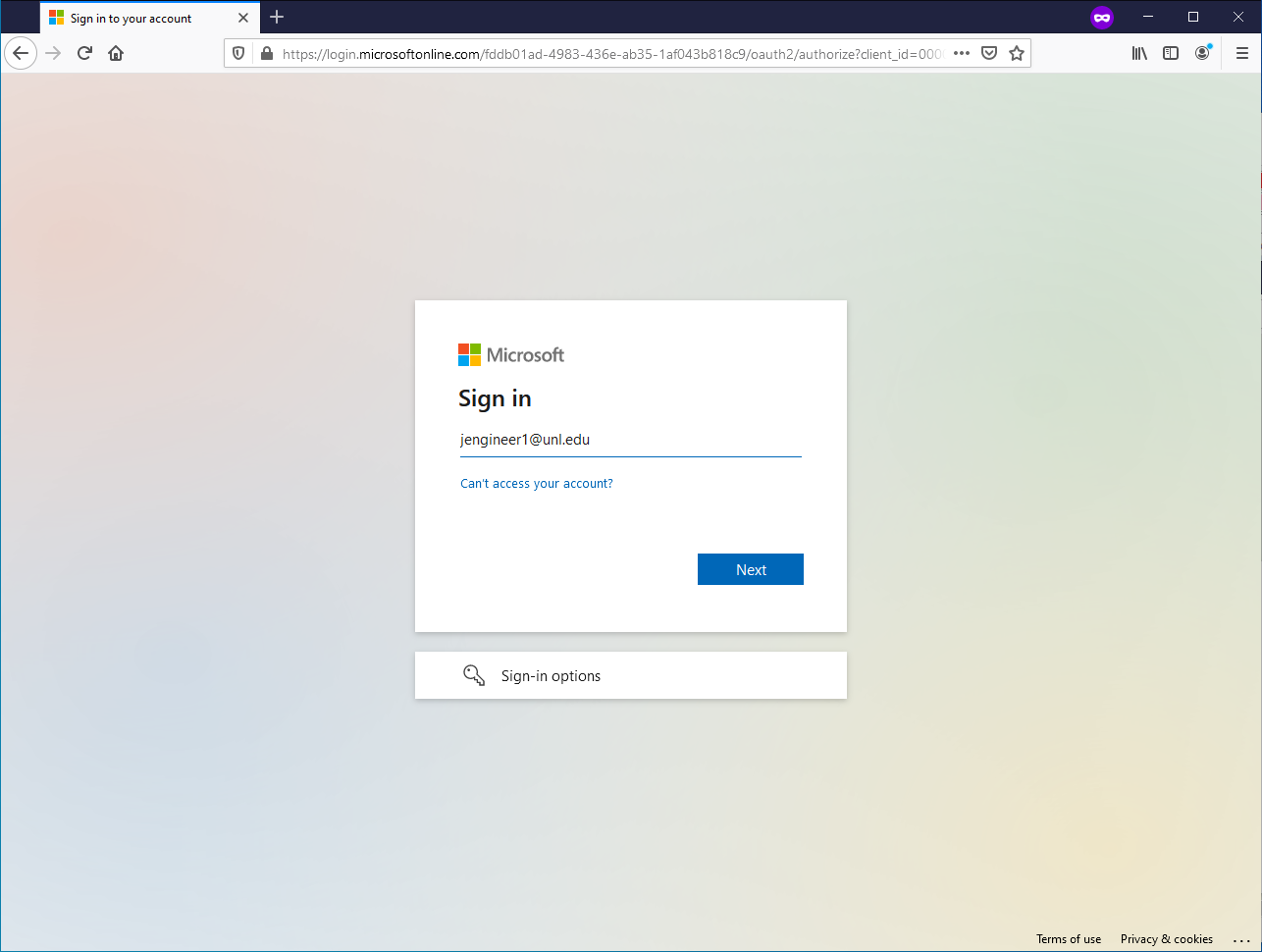
Task: Reload the current page
Action: pyautogui.click(x=84, y=53)
